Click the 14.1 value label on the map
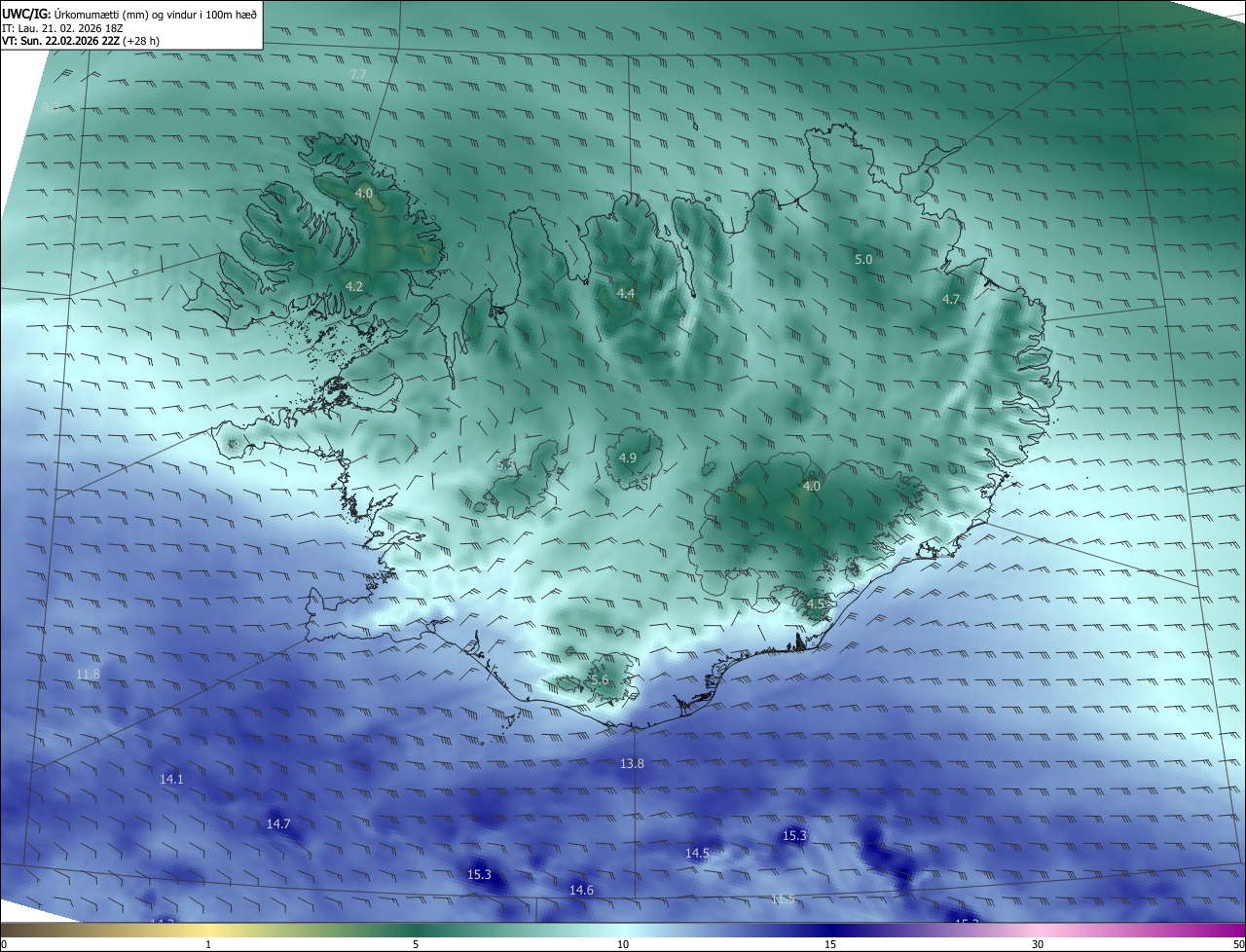 [x=171, y=779]
